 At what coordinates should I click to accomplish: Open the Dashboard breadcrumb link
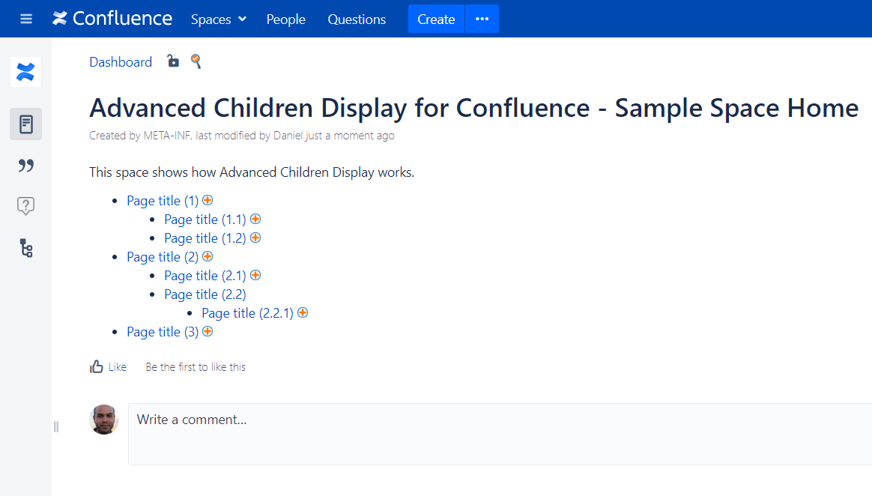120,62
